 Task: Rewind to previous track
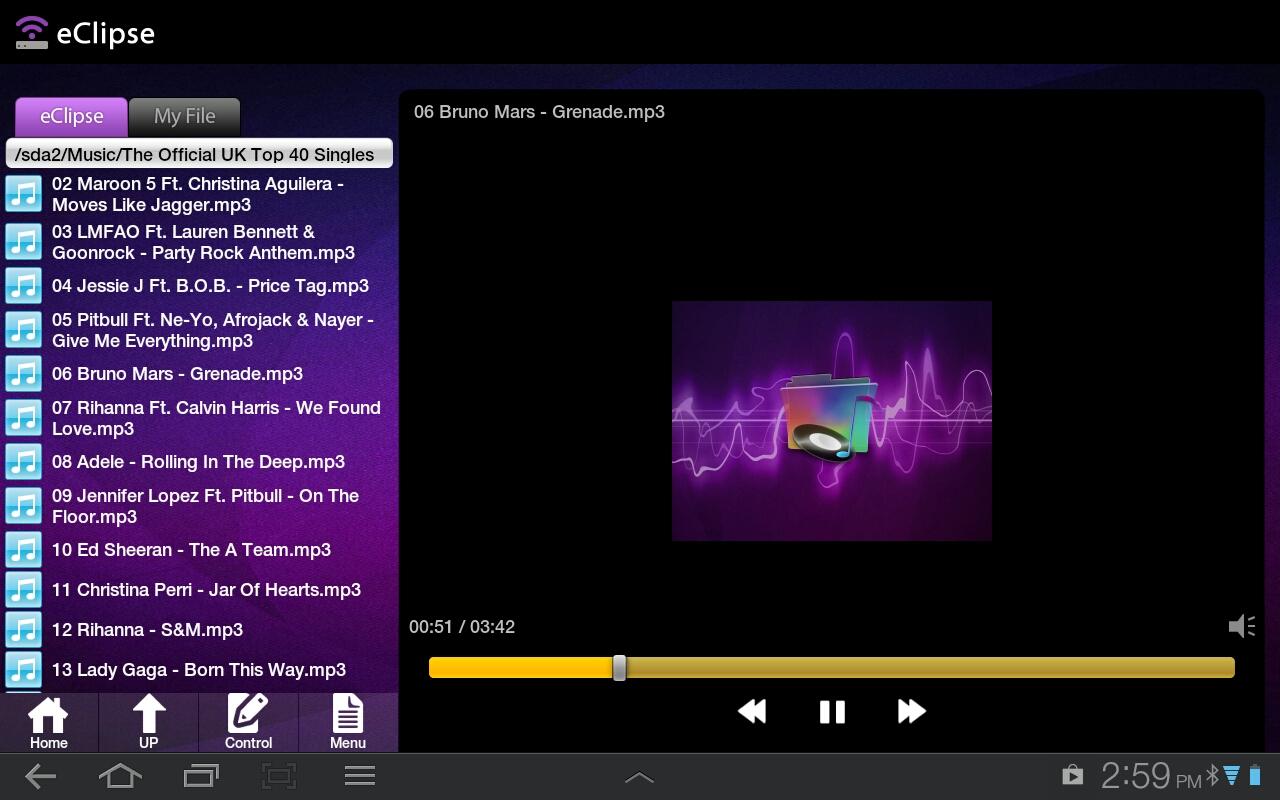pyautogui.click(x=752, y=711)
